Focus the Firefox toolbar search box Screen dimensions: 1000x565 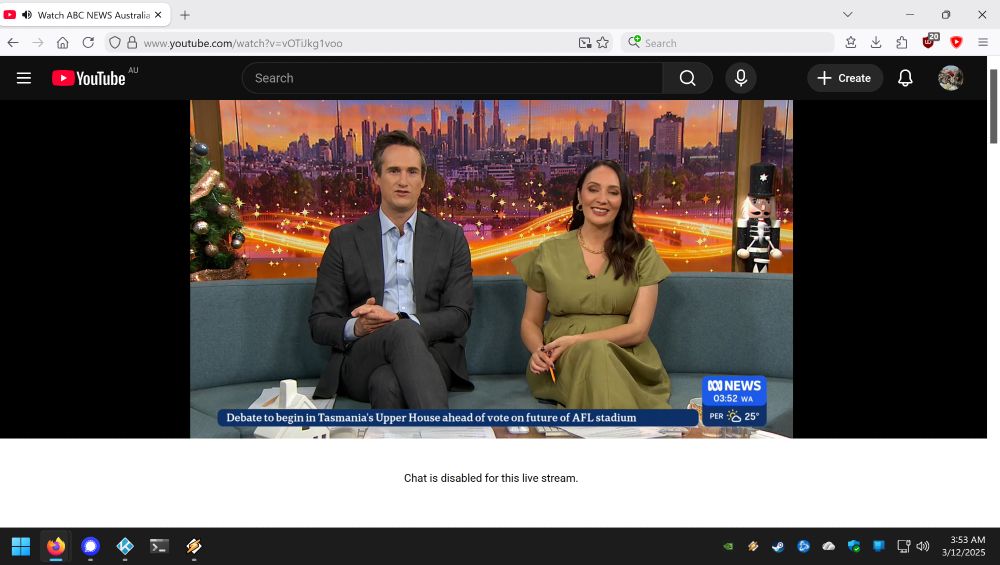[727, 43]
